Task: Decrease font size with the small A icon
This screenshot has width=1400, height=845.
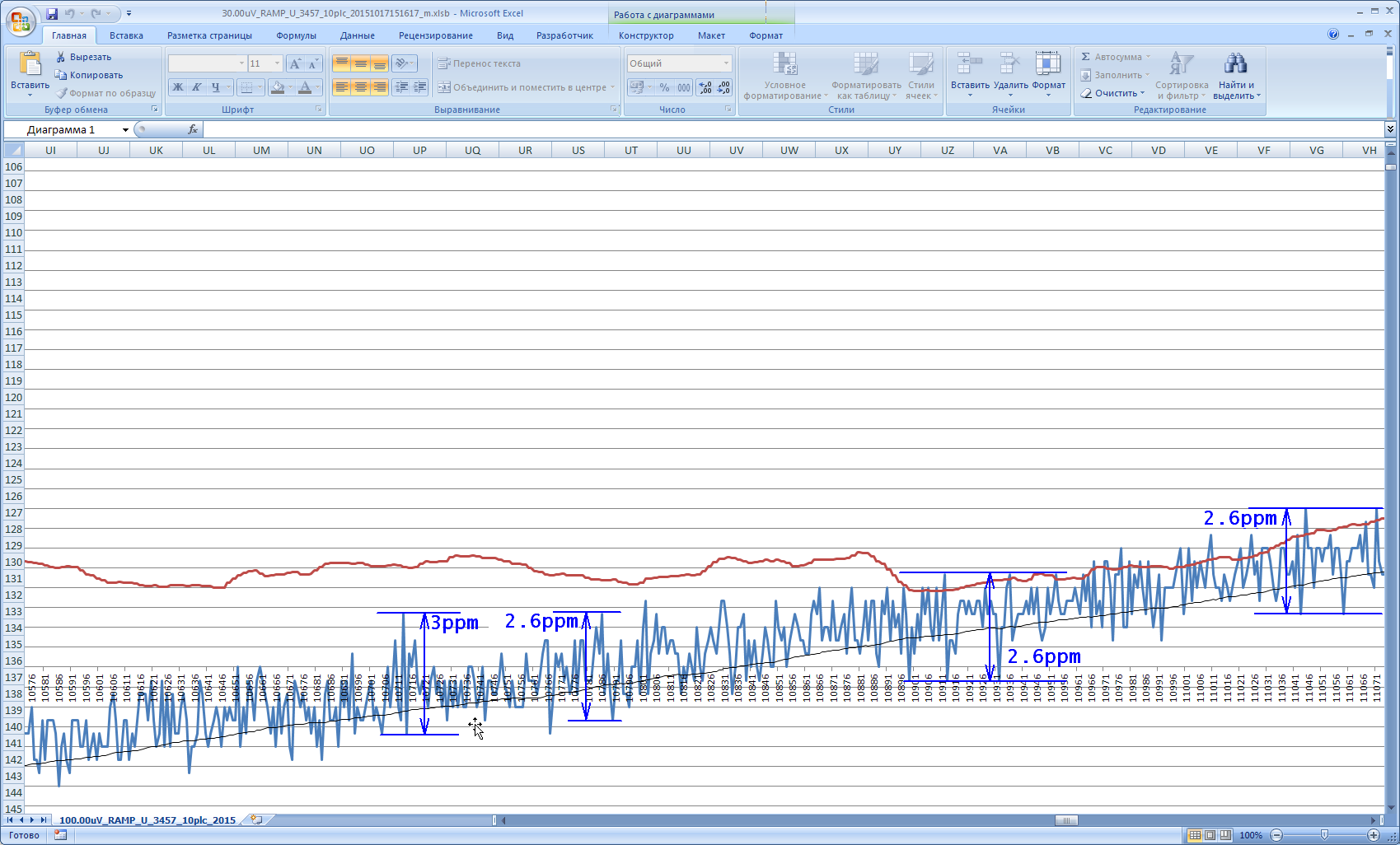Action: [313, 63]
